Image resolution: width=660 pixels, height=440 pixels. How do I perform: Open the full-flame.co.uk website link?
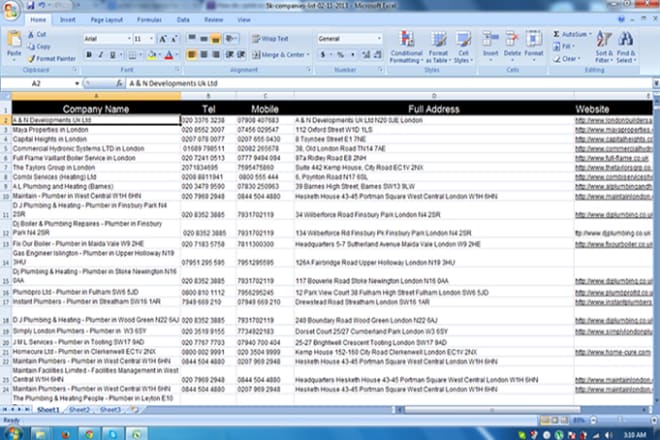pyautogui.click(x=612, y=158)
